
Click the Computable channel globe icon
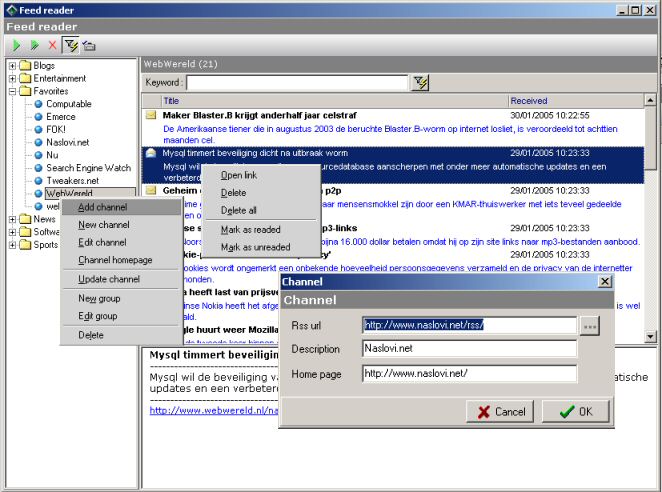[38, 104]
